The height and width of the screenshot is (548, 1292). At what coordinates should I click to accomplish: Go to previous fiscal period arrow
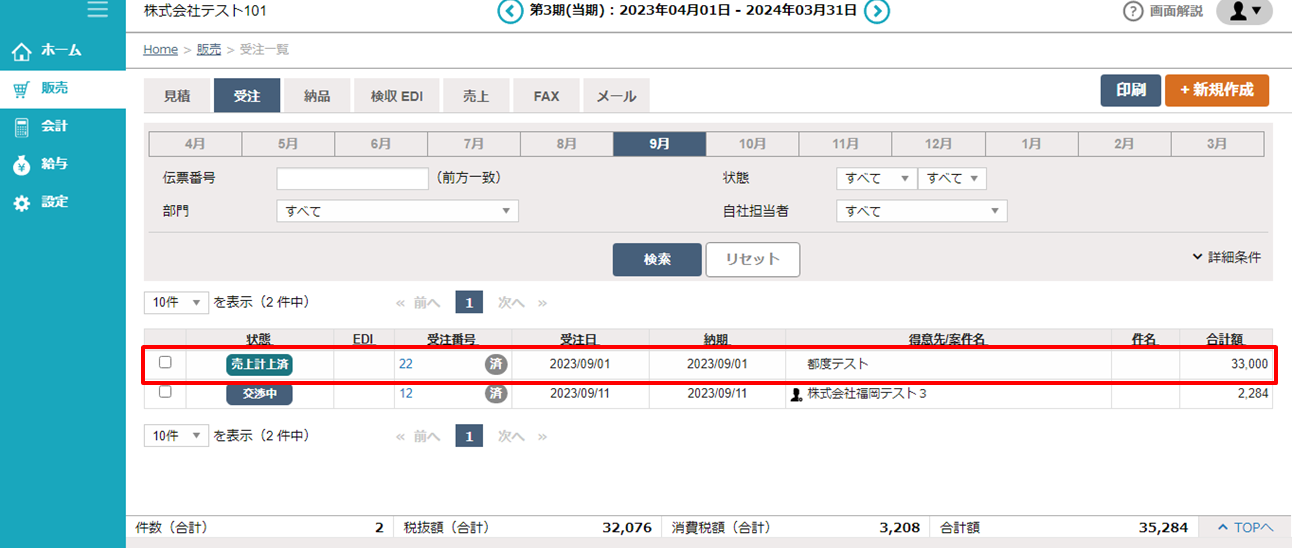point(510,11)
